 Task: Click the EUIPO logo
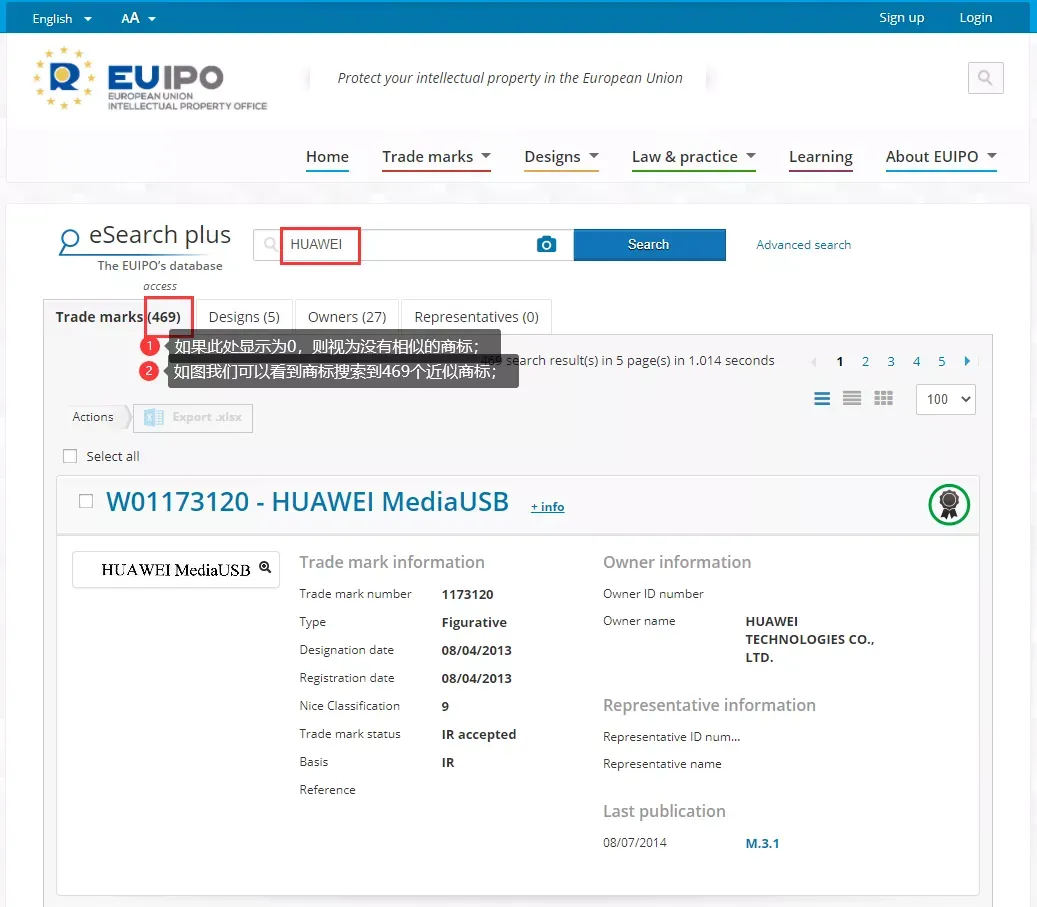151,78
